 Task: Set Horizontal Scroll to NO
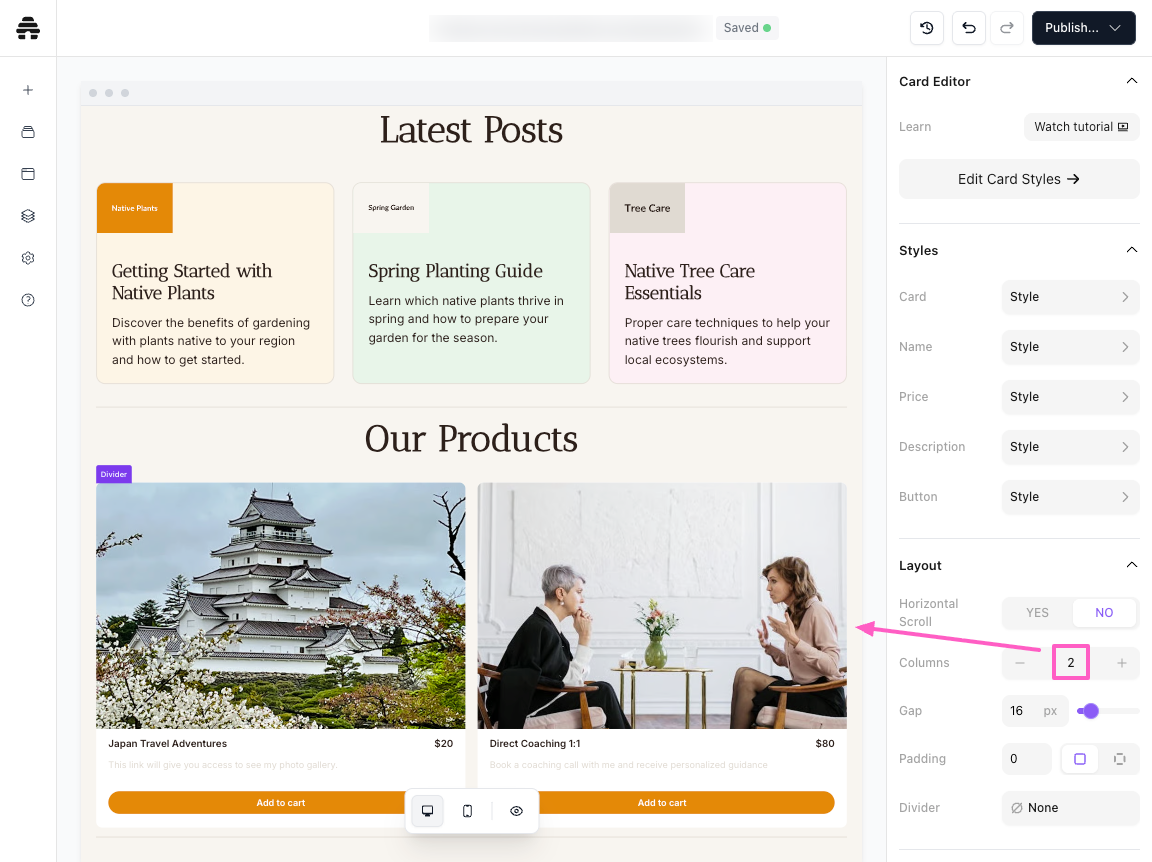point(1104,613)
